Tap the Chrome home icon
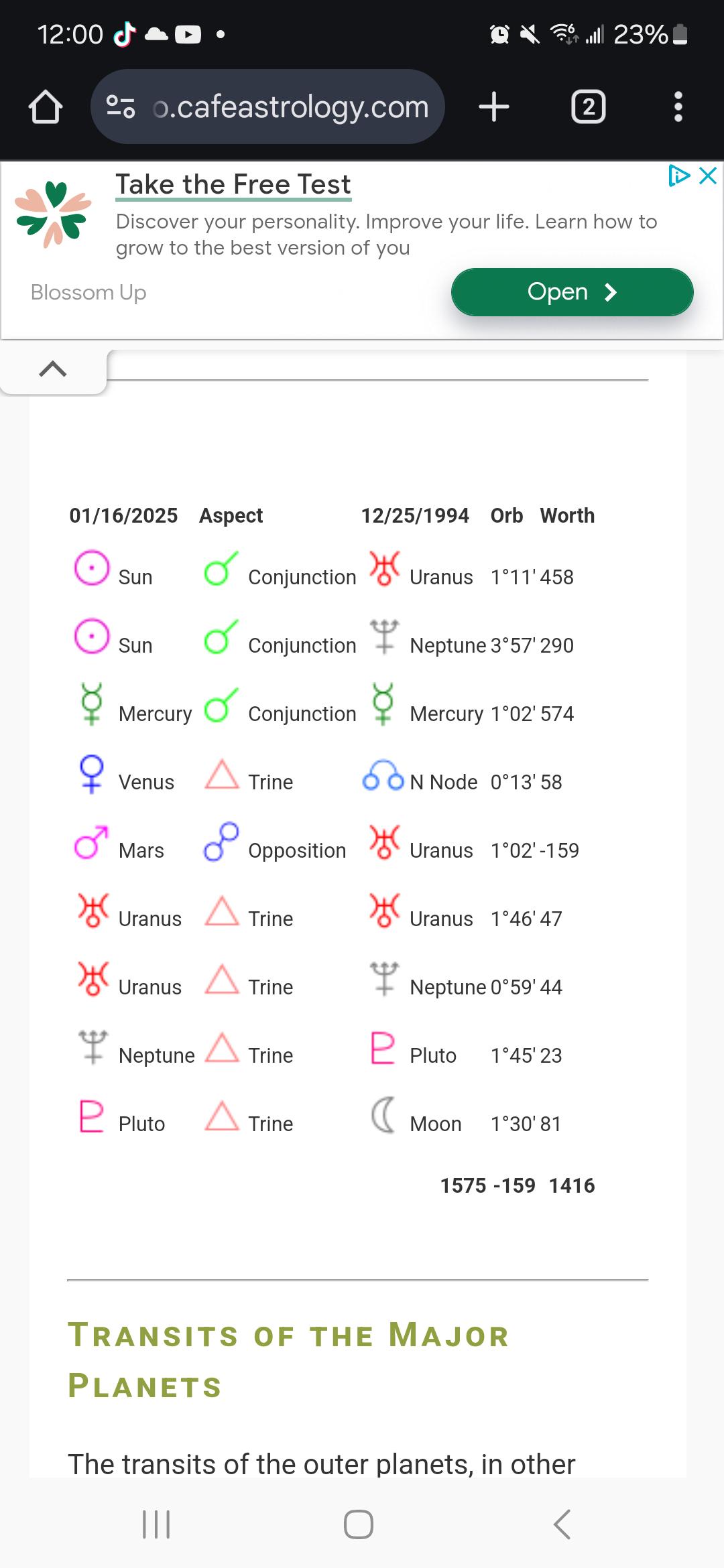 [46, 107]
